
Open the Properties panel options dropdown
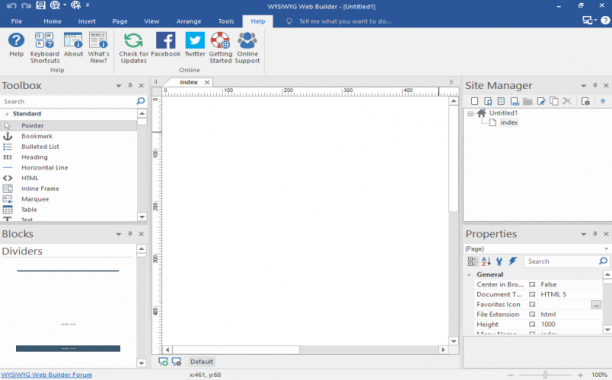584,234
